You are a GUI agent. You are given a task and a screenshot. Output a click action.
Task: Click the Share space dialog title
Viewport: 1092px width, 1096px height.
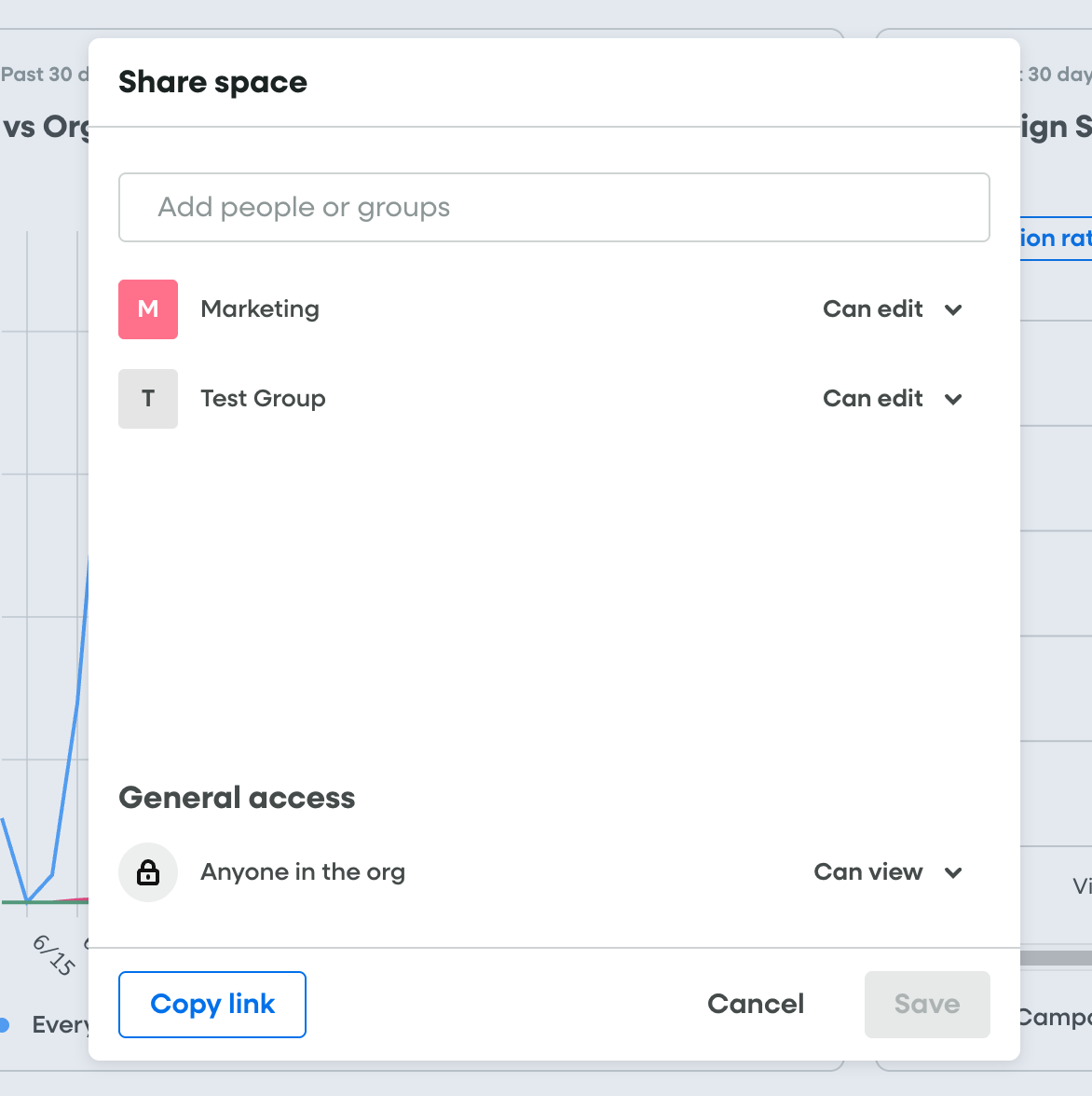coord(213,82)
